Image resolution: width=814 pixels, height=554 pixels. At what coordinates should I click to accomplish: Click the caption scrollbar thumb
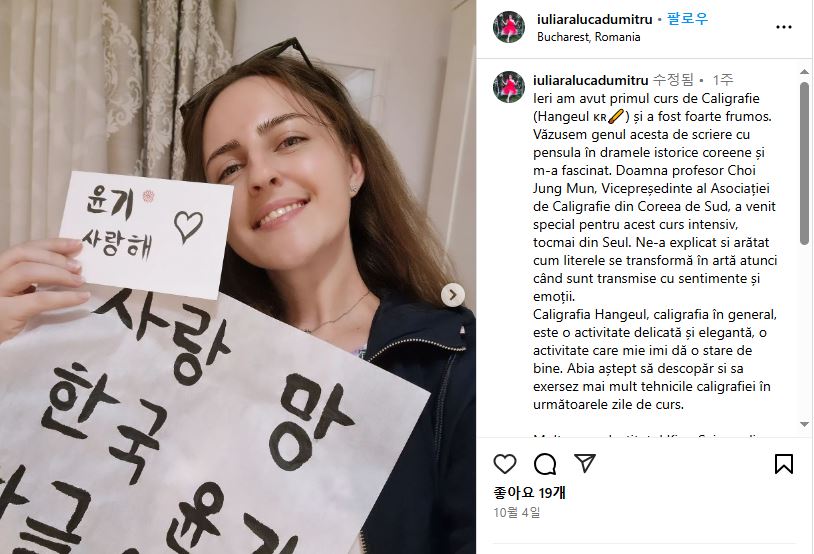click(804, 163)
